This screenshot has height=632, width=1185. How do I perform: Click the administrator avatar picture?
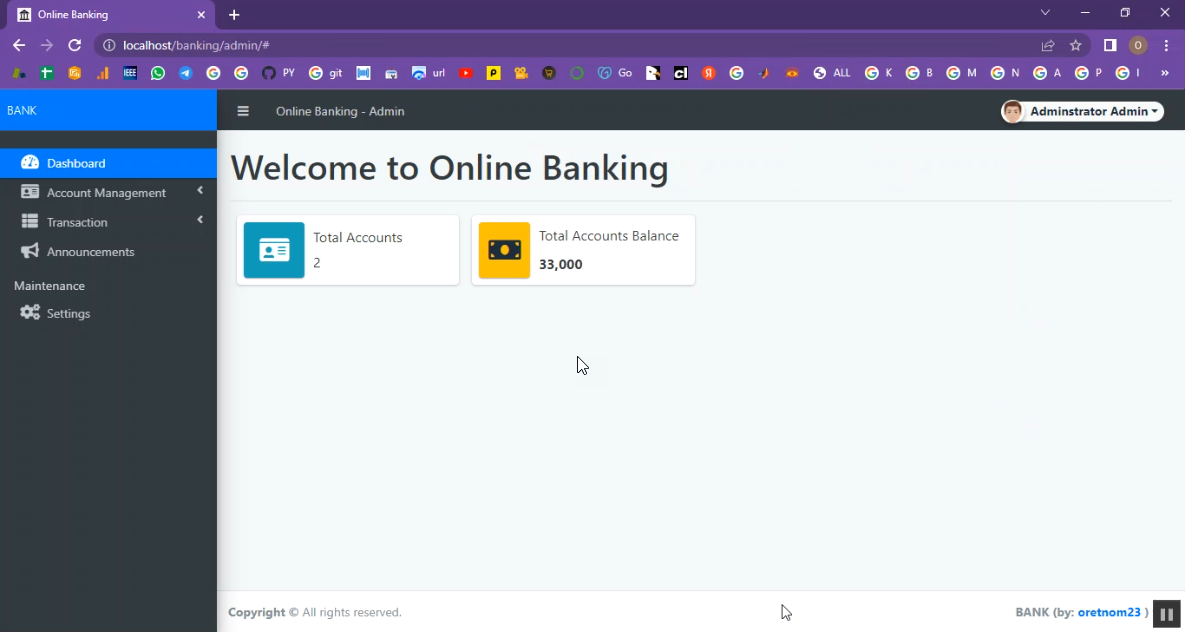tap(1012, 111)
